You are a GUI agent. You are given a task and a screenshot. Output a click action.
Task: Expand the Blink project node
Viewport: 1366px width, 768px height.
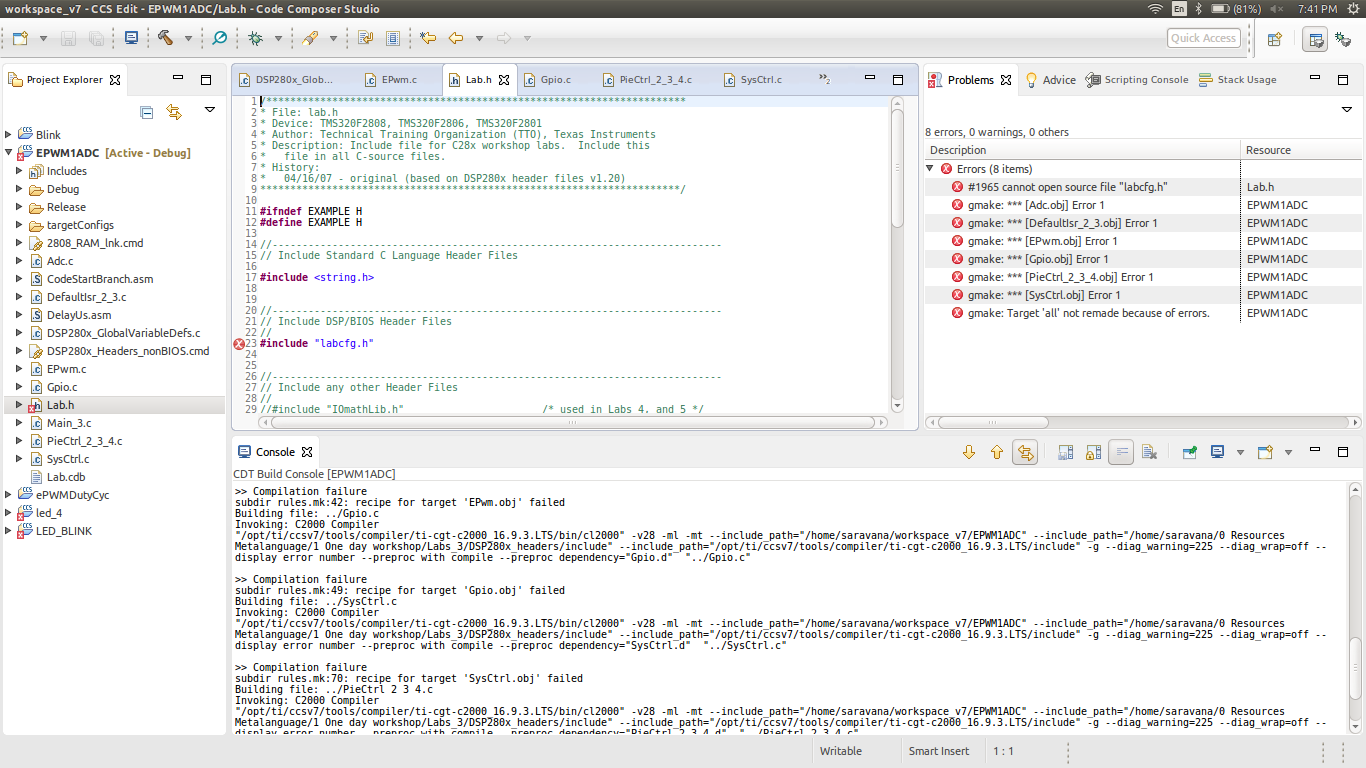click(9, 135)
